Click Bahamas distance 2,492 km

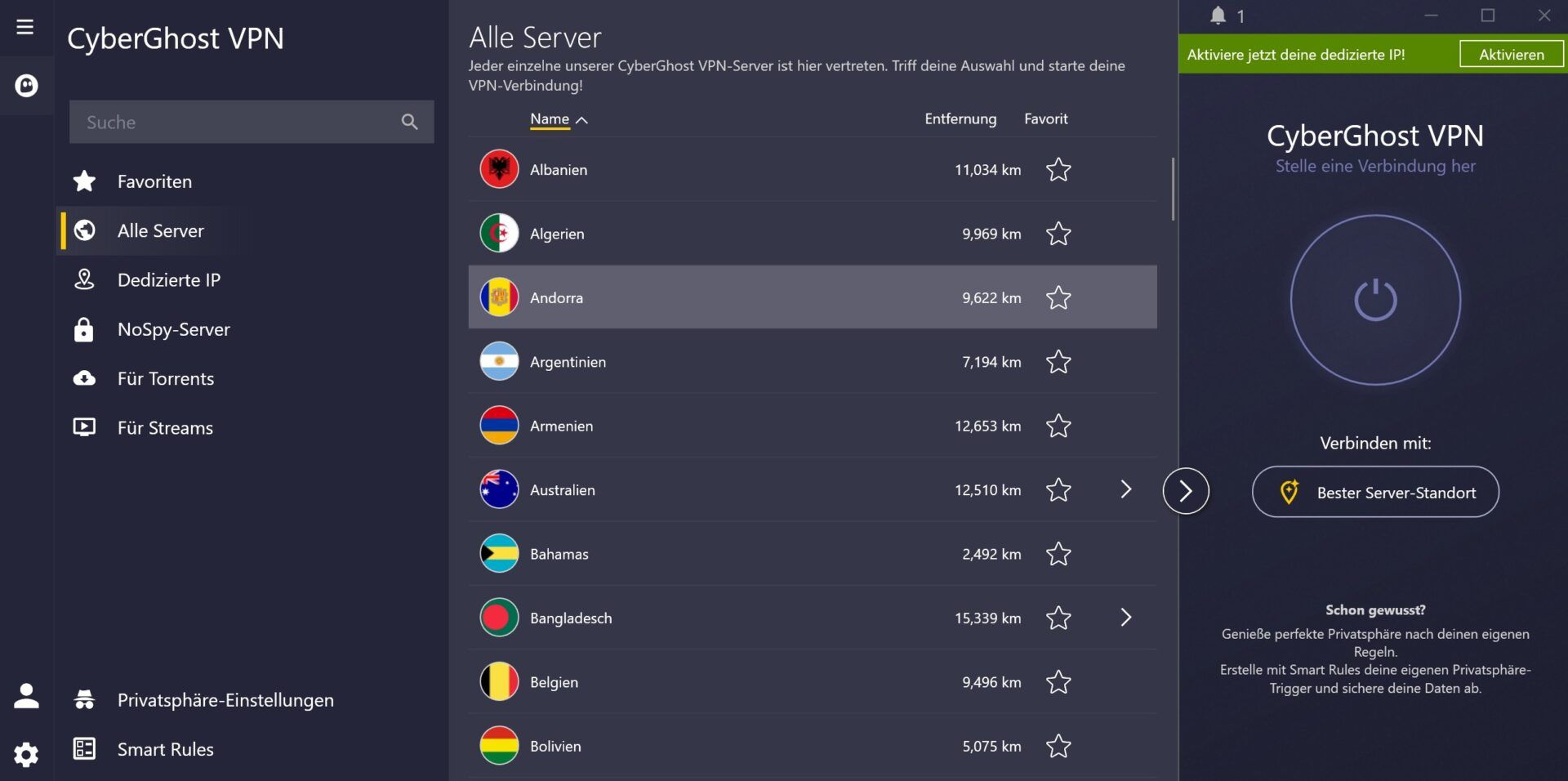pos(991,554)
